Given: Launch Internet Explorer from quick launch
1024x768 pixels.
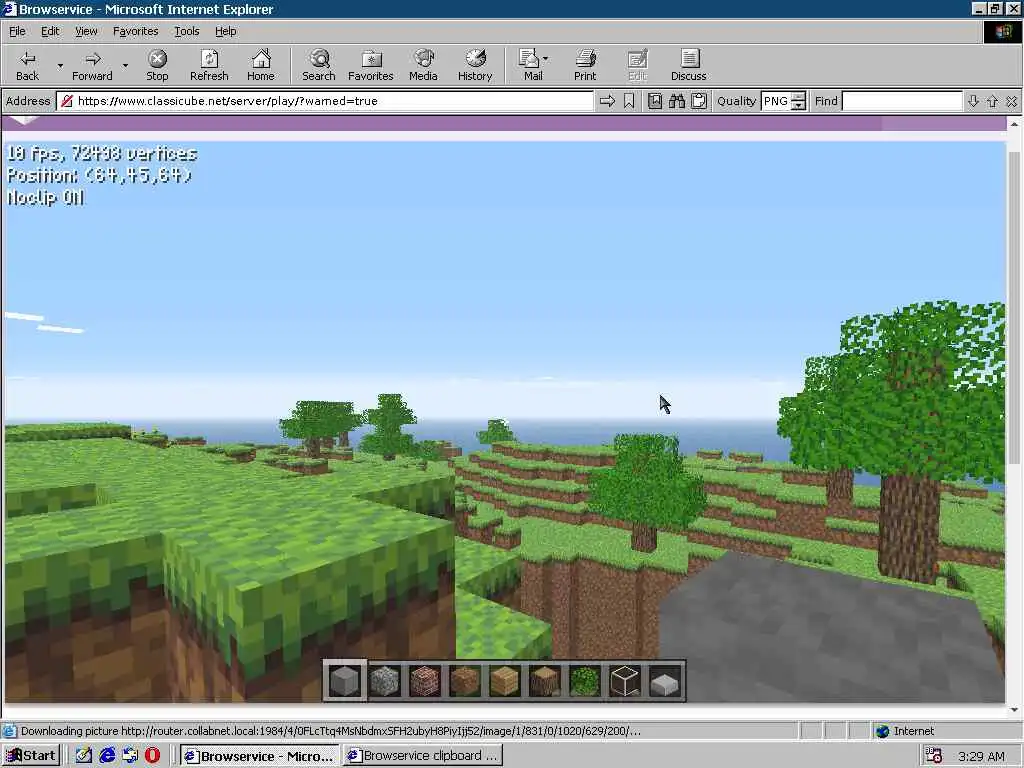Looking at the screenshot, I should coord(107,756).
